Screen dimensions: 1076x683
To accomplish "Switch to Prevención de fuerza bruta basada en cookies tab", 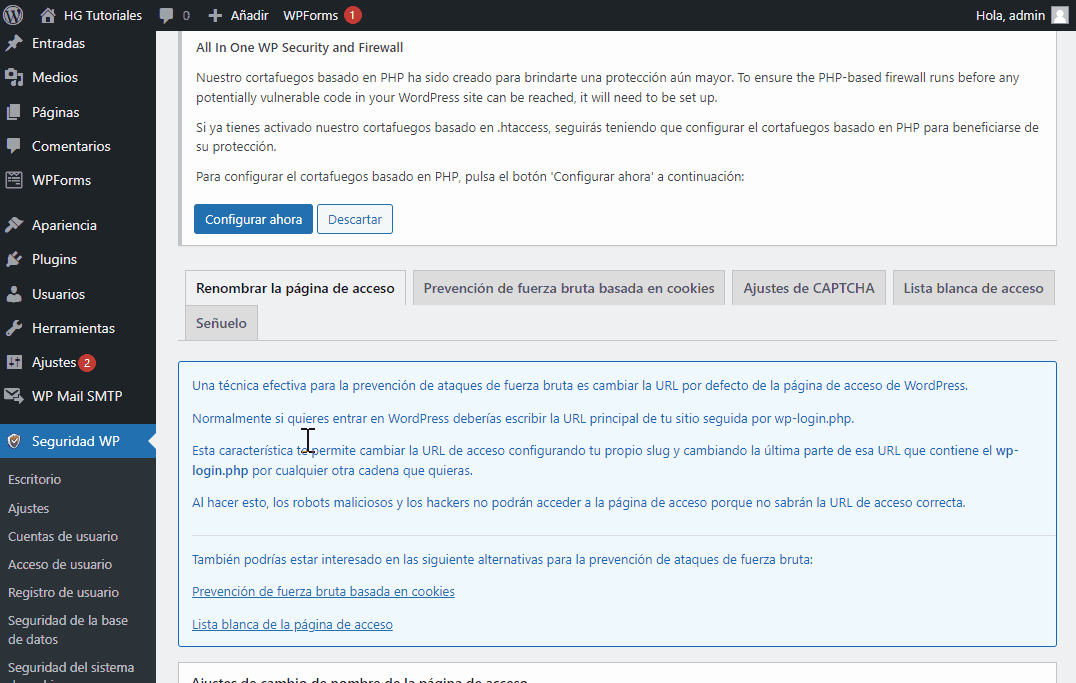I will [x=569, y=288].
